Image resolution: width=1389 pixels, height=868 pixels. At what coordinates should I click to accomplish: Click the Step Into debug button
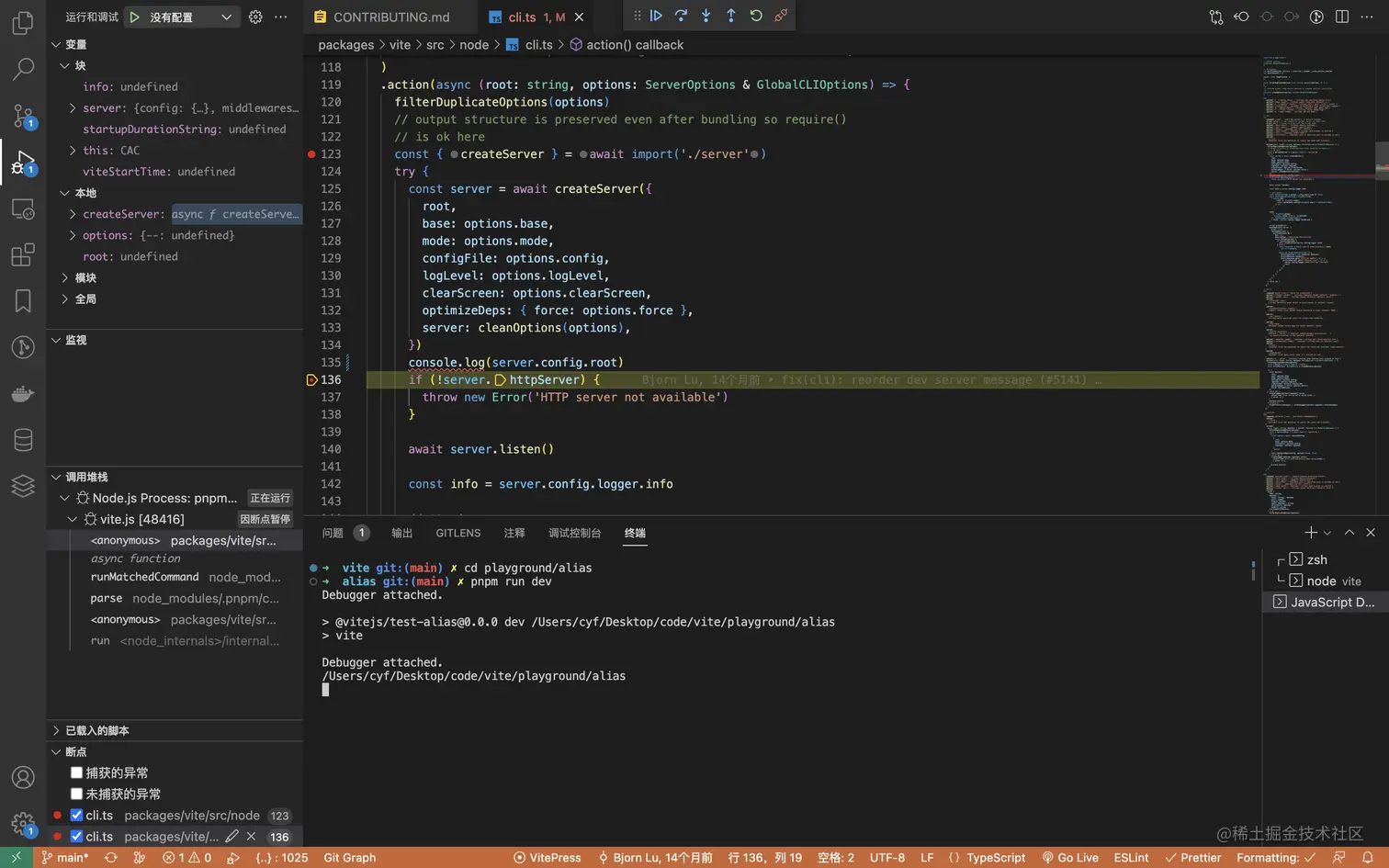pyautogui.click(x=706, y=16)
